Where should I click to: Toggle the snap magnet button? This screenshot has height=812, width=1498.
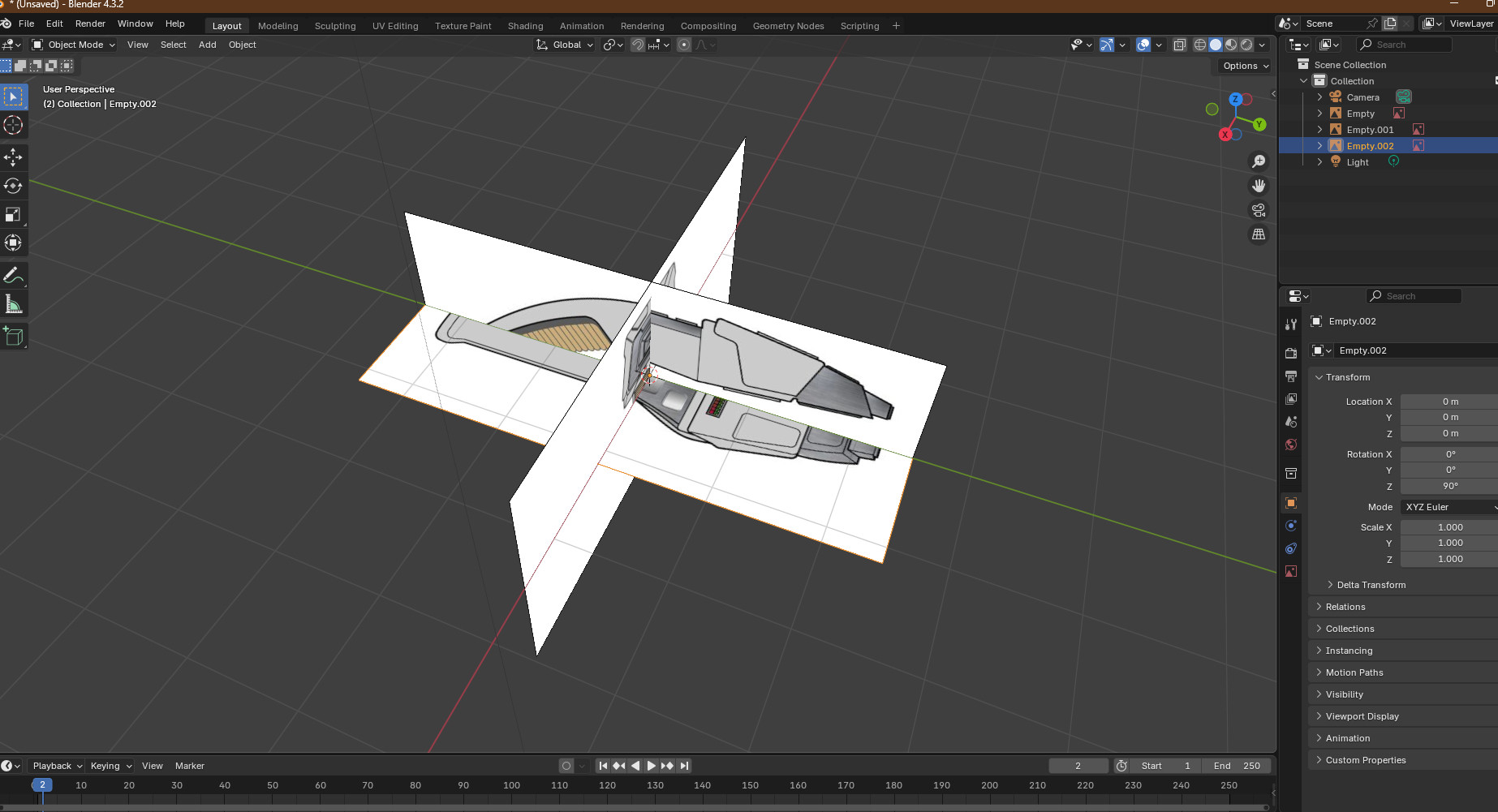(x=638, y=45)
